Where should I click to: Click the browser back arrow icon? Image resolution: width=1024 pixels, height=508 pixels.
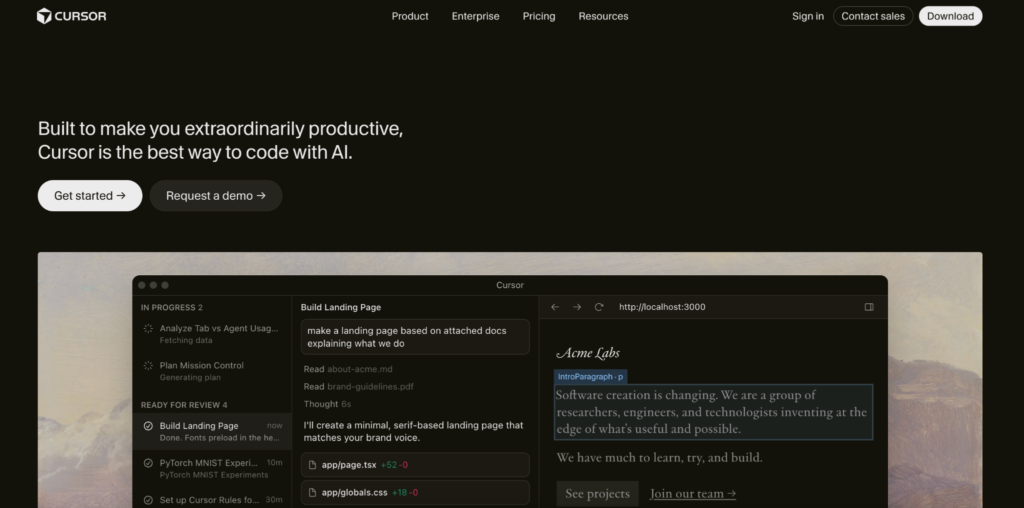click(555, 307)
